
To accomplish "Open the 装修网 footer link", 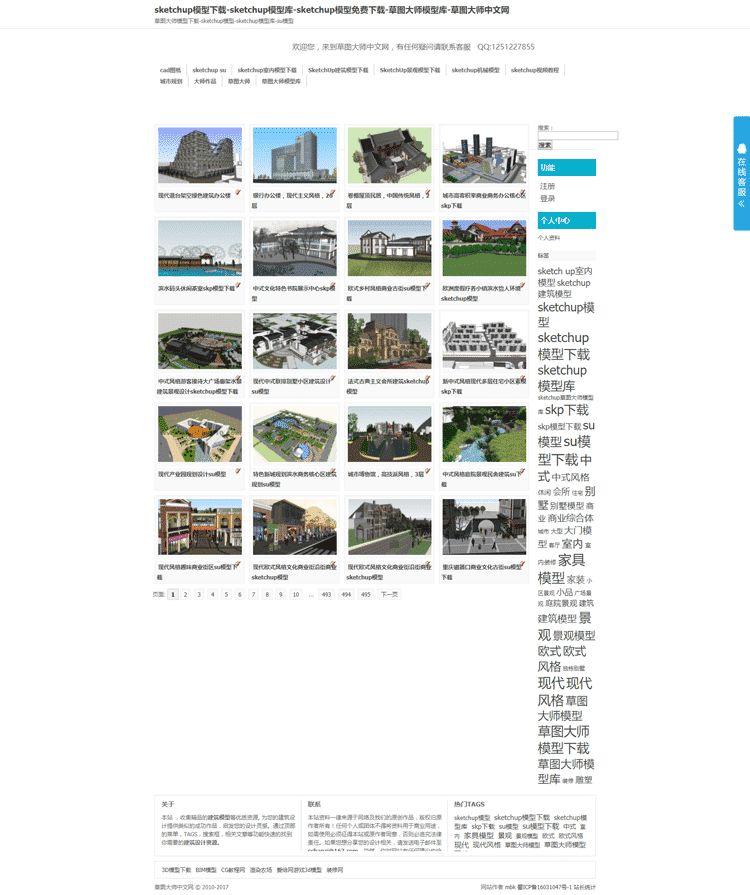I will coord(335,870).
